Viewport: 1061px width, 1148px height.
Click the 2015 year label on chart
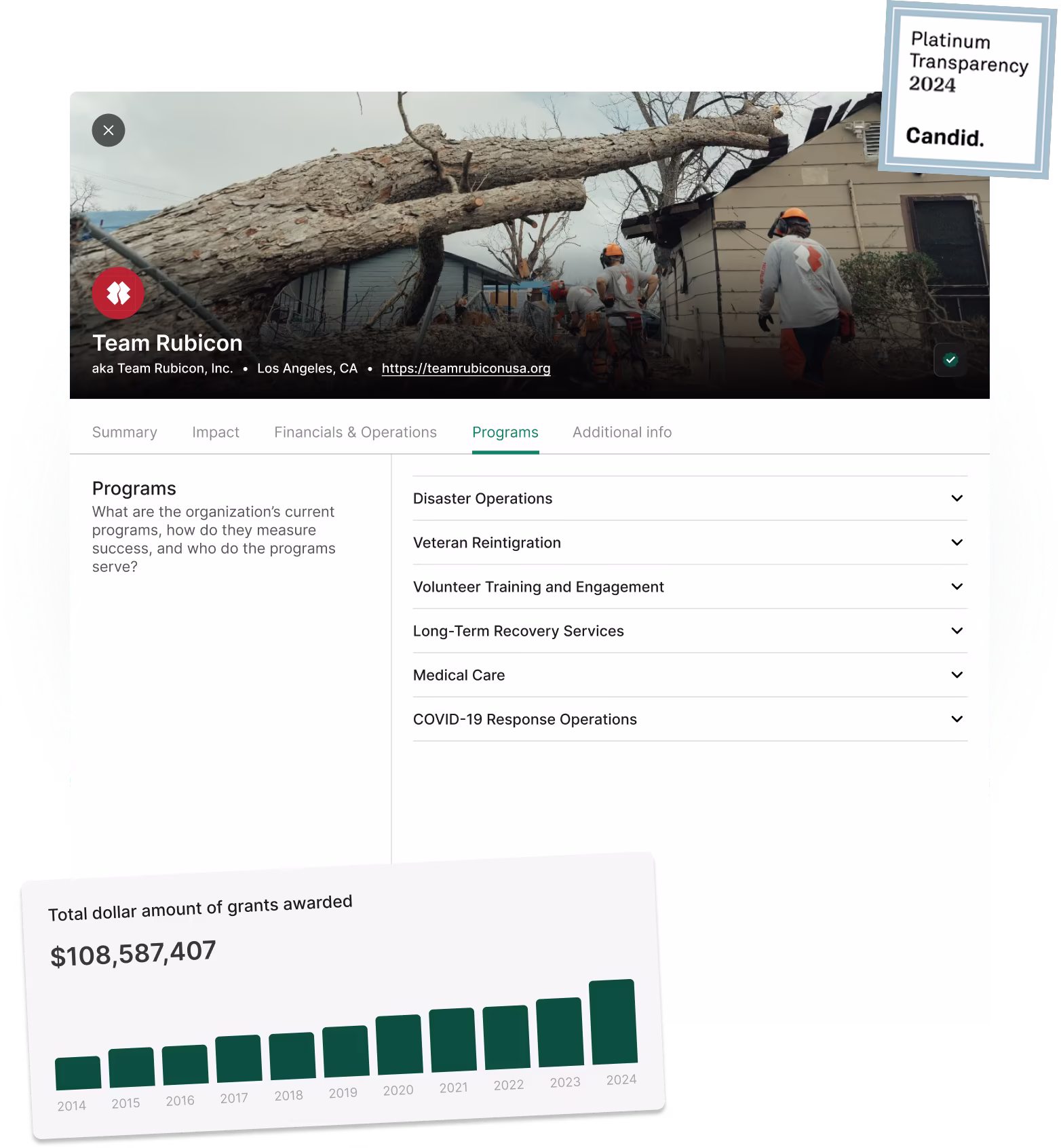click(126, 1103)
